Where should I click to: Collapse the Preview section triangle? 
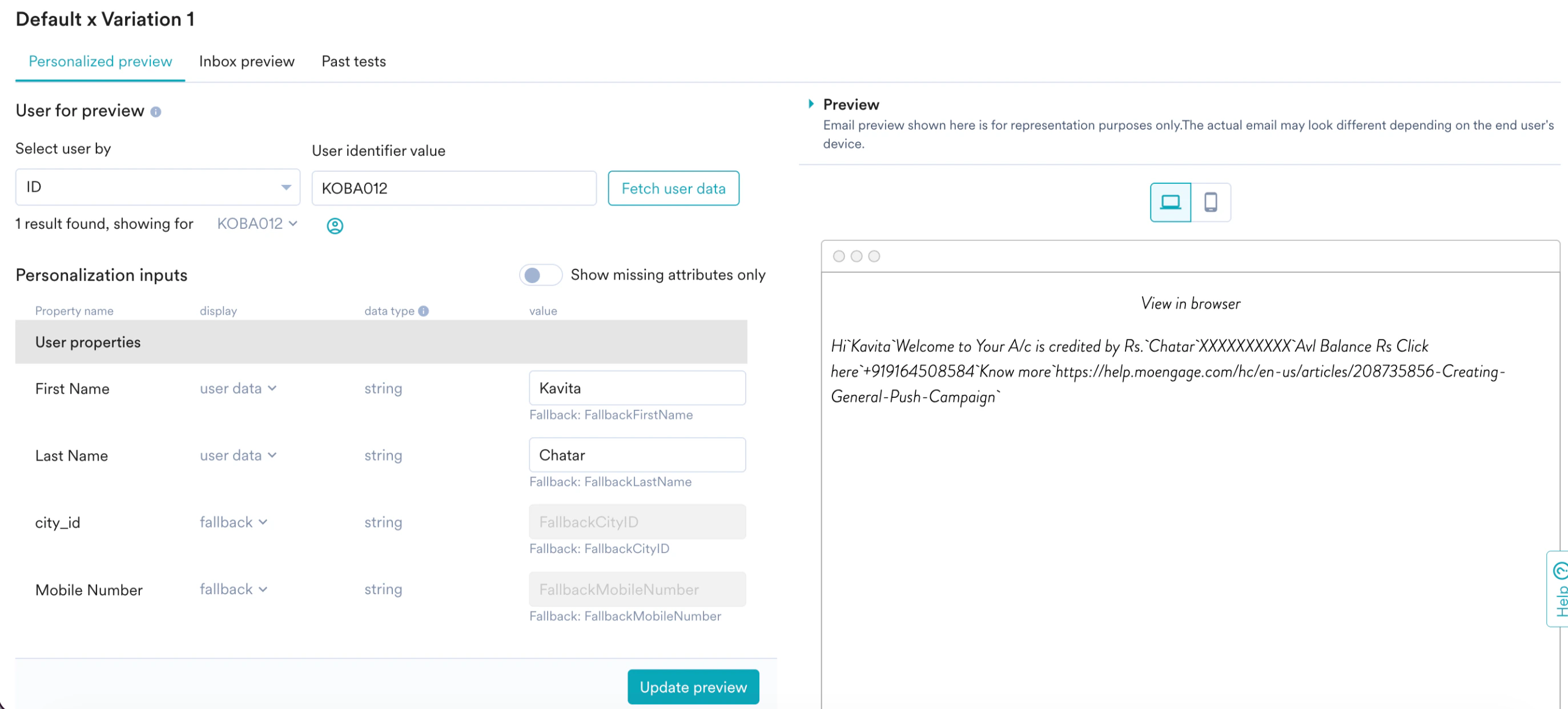coord(811,104)
